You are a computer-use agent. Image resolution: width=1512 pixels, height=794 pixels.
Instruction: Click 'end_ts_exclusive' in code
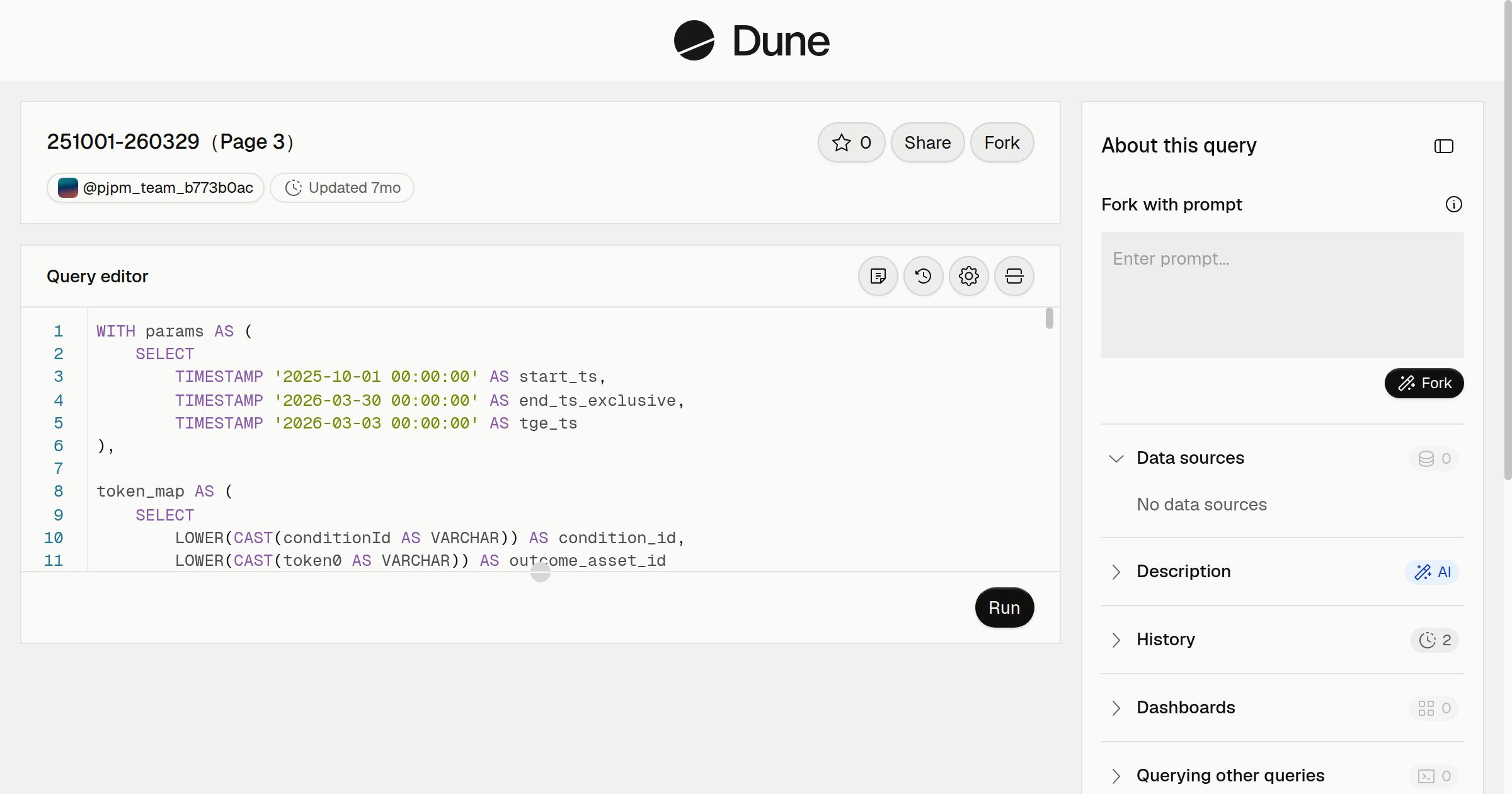coord(598,400)
